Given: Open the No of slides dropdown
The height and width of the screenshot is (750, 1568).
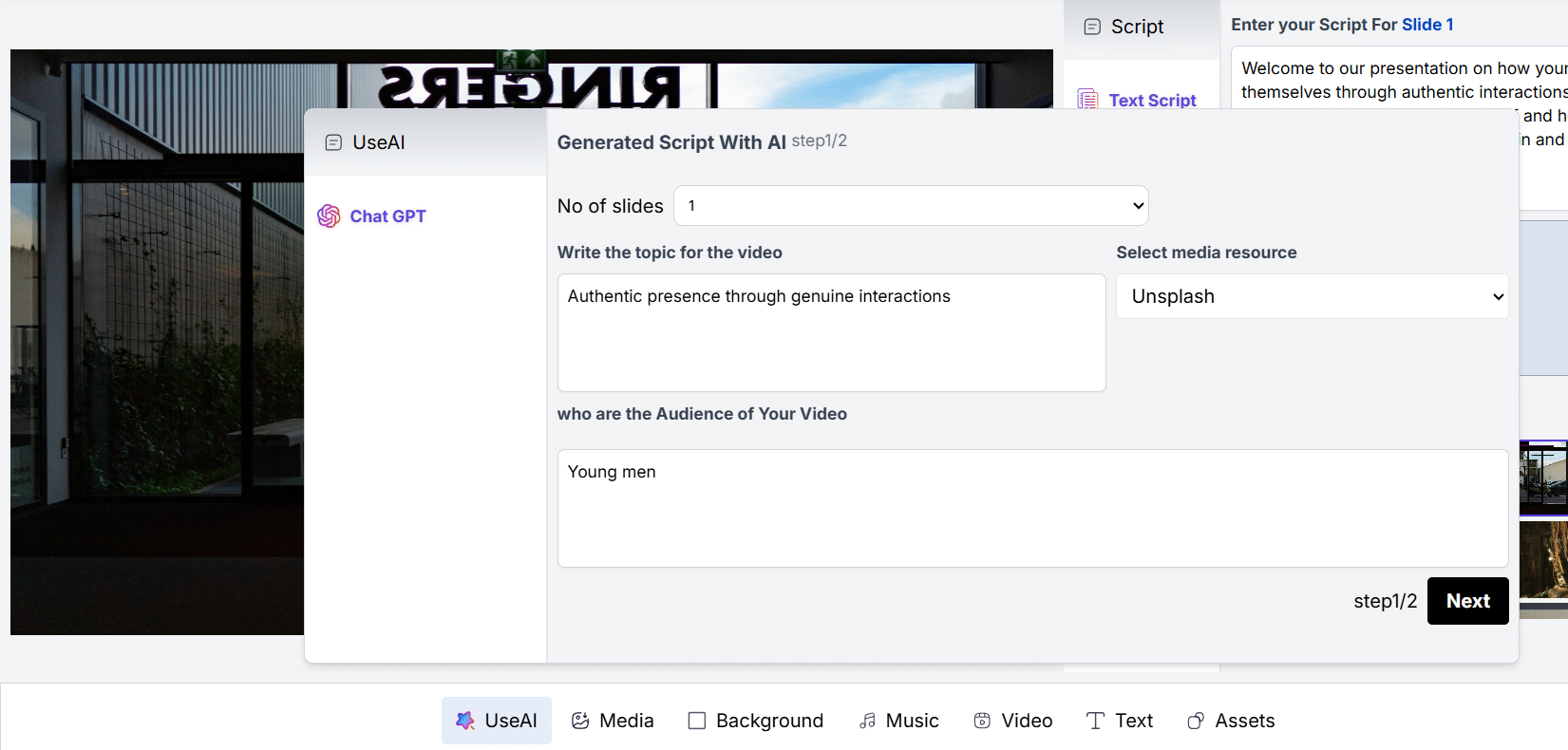Looking at the screenshot, I should click(911, 206).
